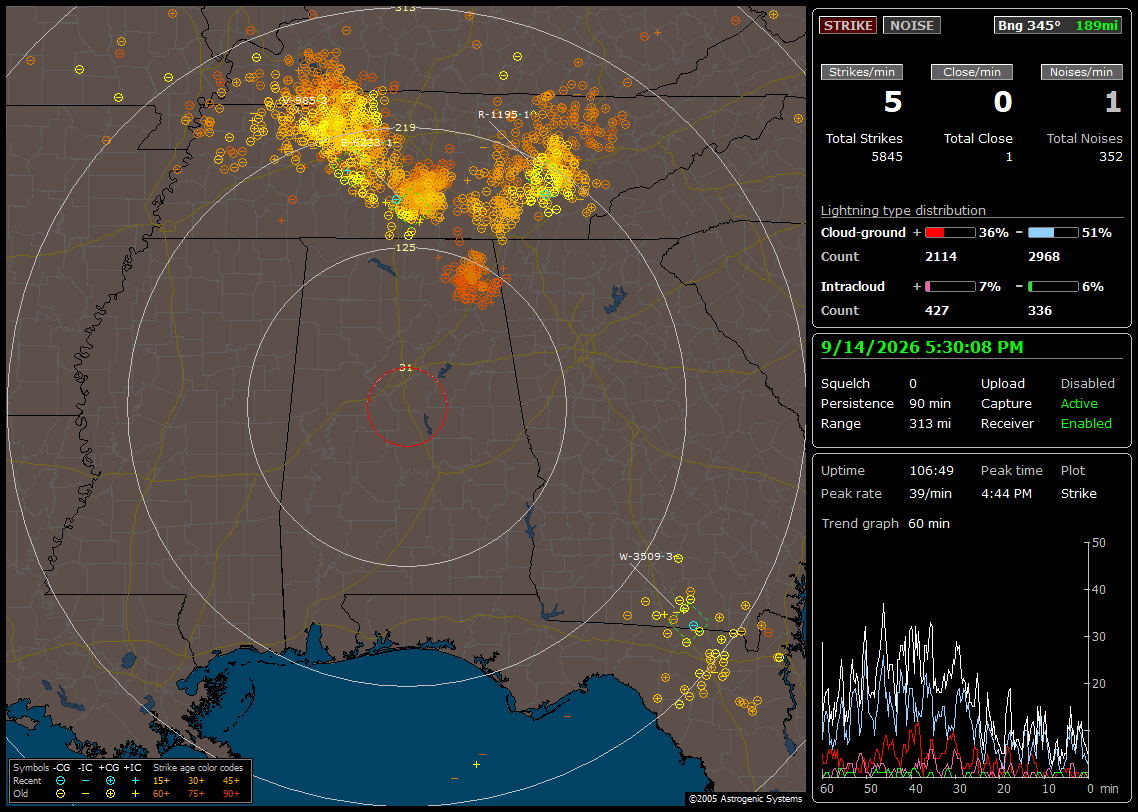The height and width of the screenshot is (812, 1138).
Task: Click the bearing readout Bng 345° 189mi
Action: click(1057, 25)
